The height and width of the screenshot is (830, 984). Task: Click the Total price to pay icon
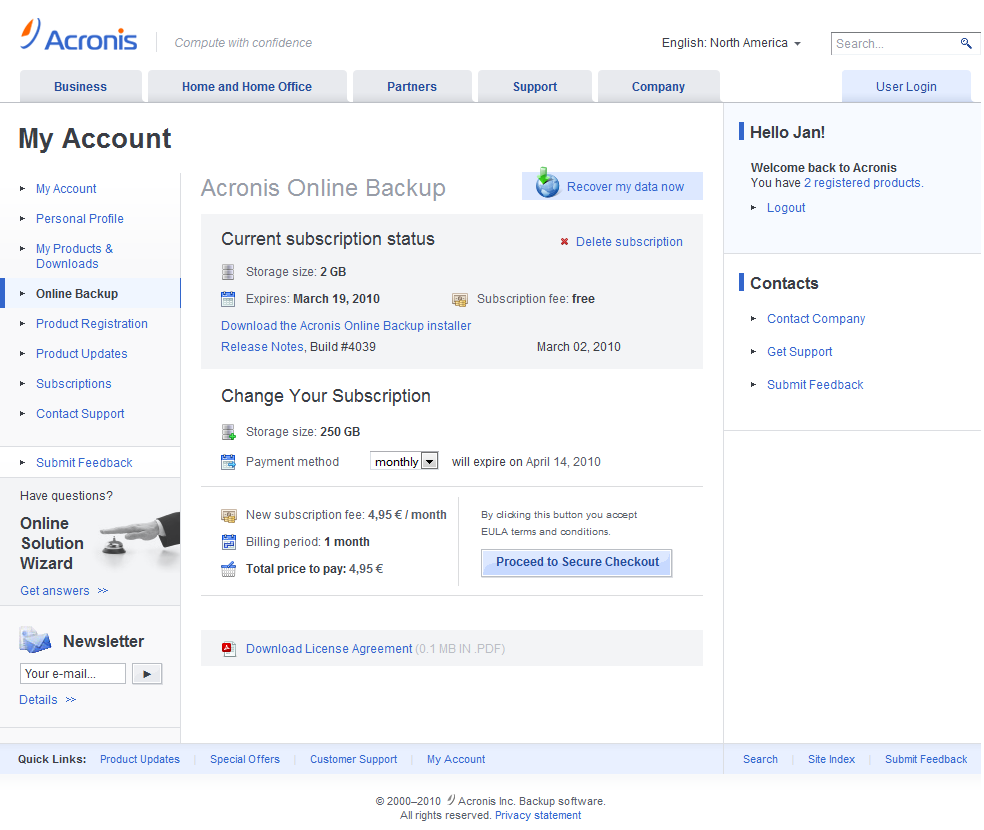pos(228,569)
